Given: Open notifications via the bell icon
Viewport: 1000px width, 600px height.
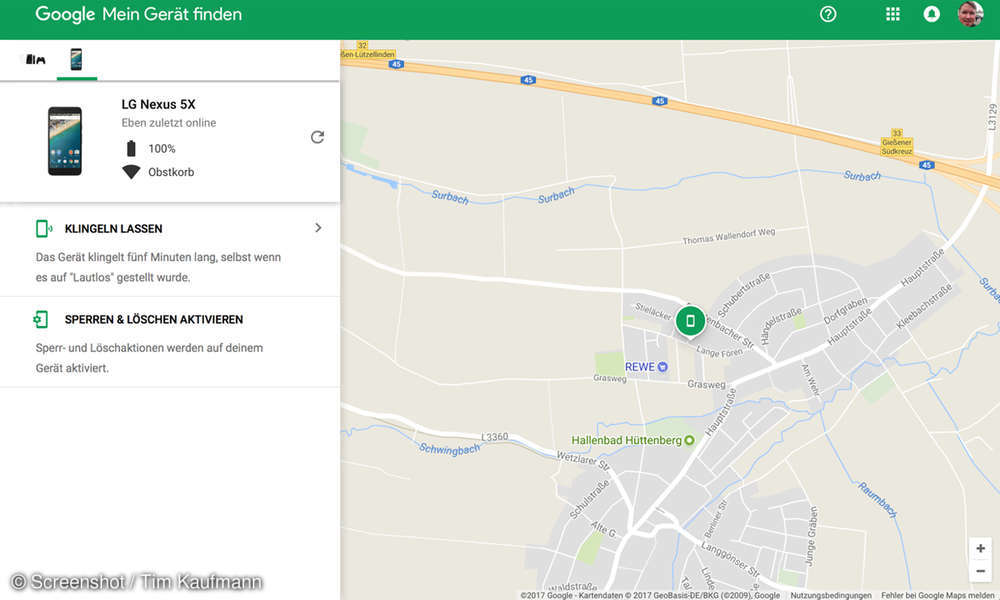Looking at the screenshot, I should (931, 14).
